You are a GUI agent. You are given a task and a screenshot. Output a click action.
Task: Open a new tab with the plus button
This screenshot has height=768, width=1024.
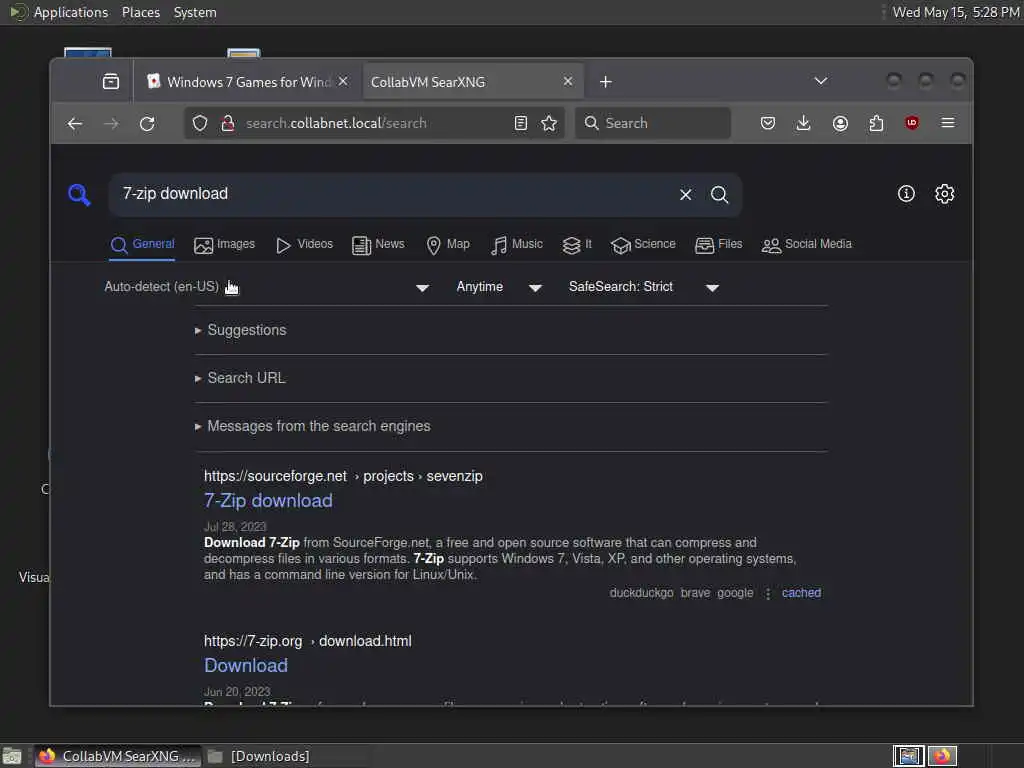[x=606, y=82]
